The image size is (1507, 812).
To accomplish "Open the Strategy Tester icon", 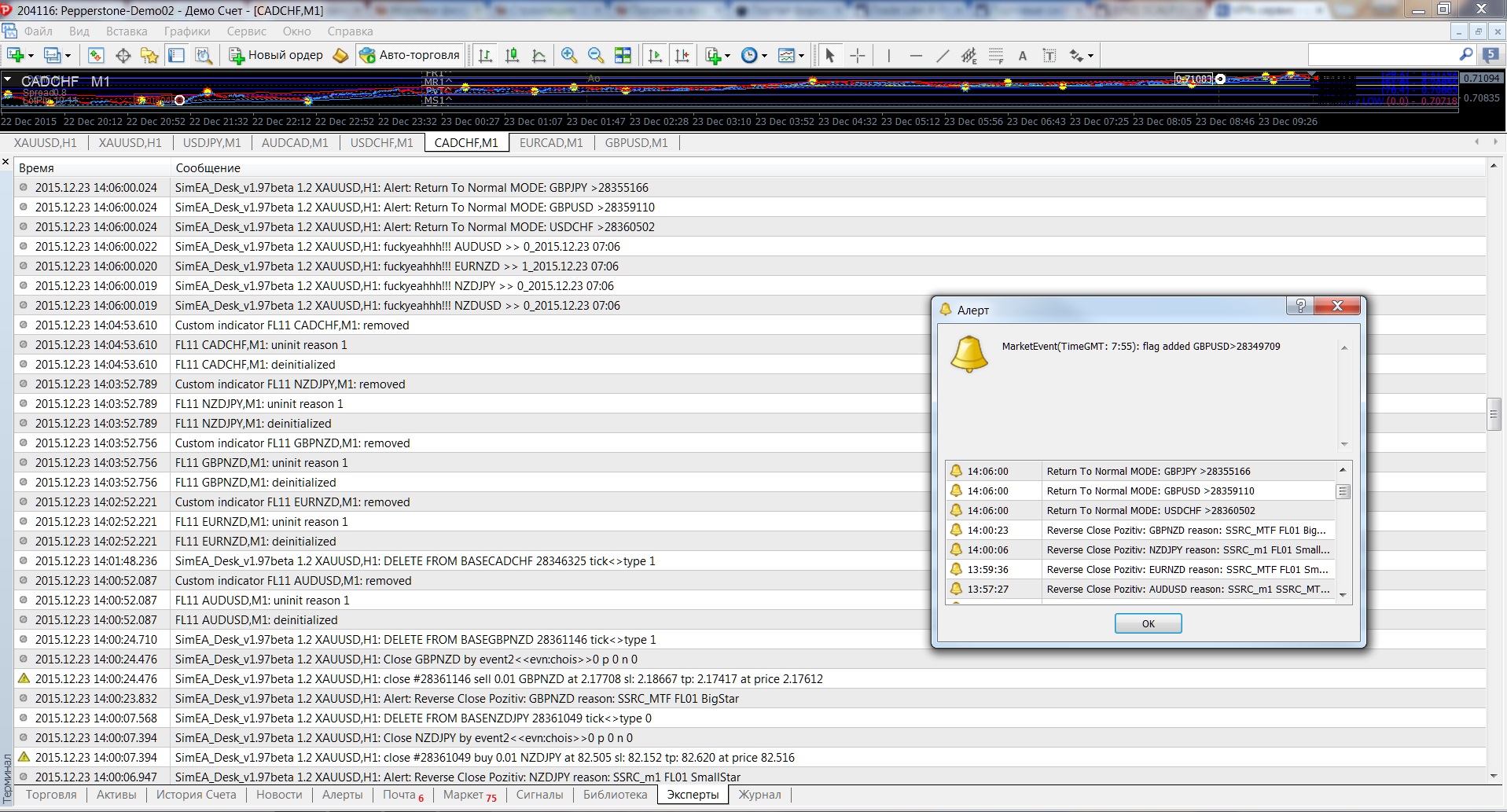I will [204, 55].
